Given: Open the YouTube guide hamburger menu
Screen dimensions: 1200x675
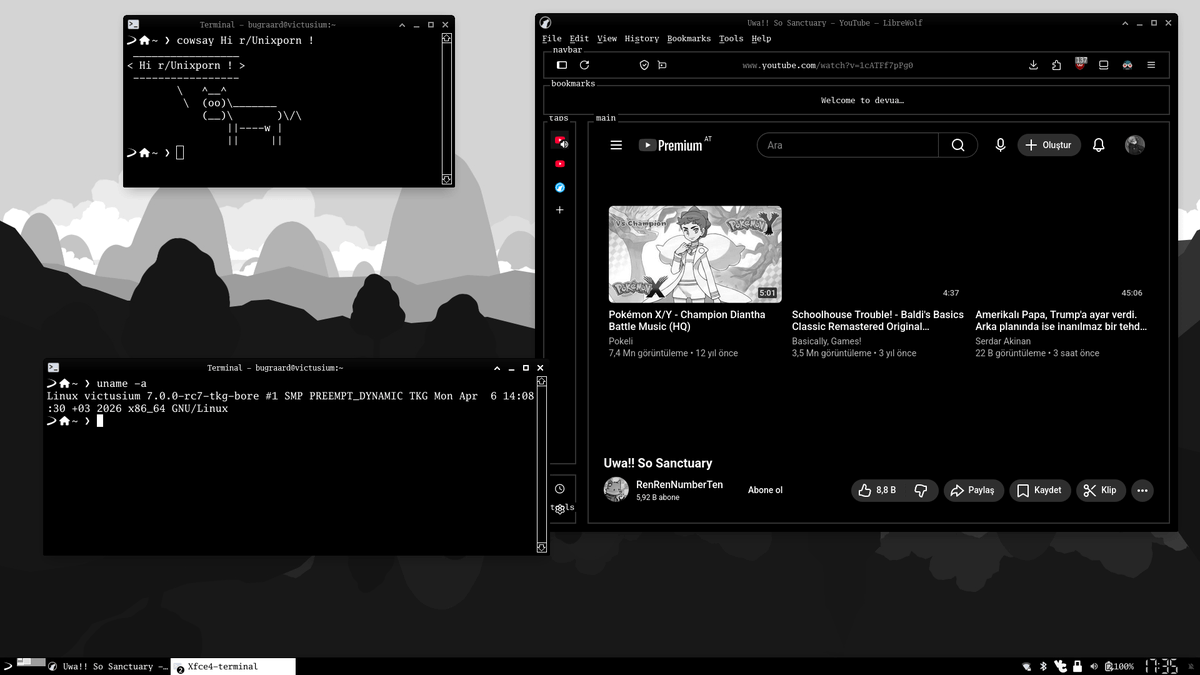Looking at the screenshot, I should pos(618,144).
